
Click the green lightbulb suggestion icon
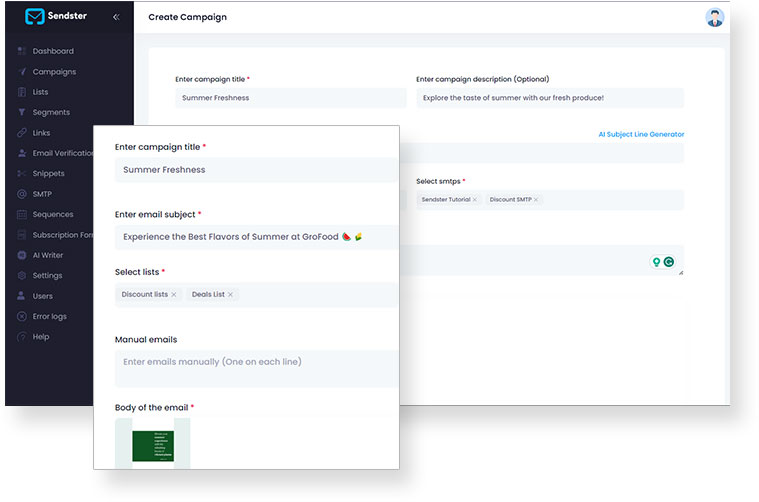click(656, 262)
